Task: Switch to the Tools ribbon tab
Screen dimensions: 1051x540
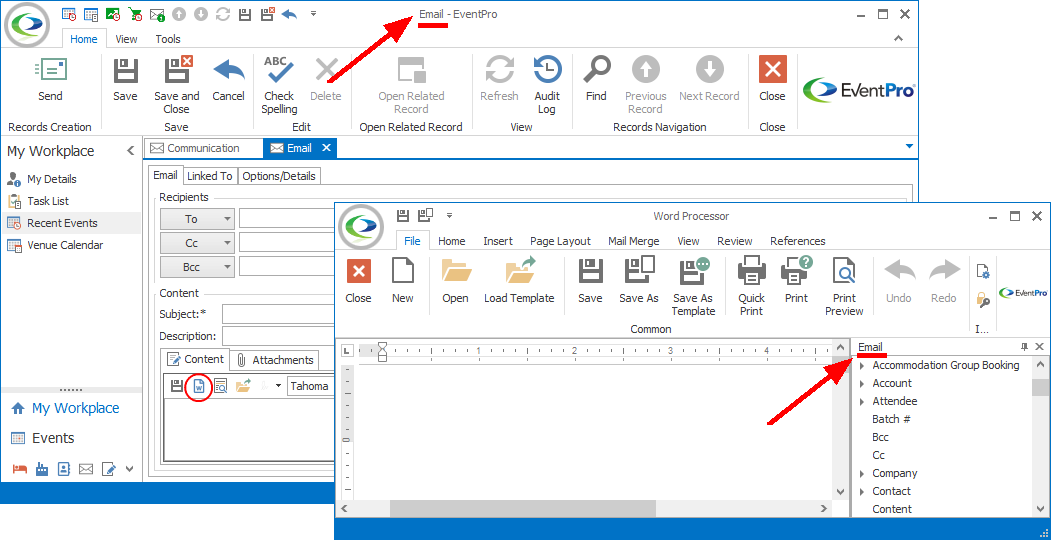Action: tap(168, 39)
